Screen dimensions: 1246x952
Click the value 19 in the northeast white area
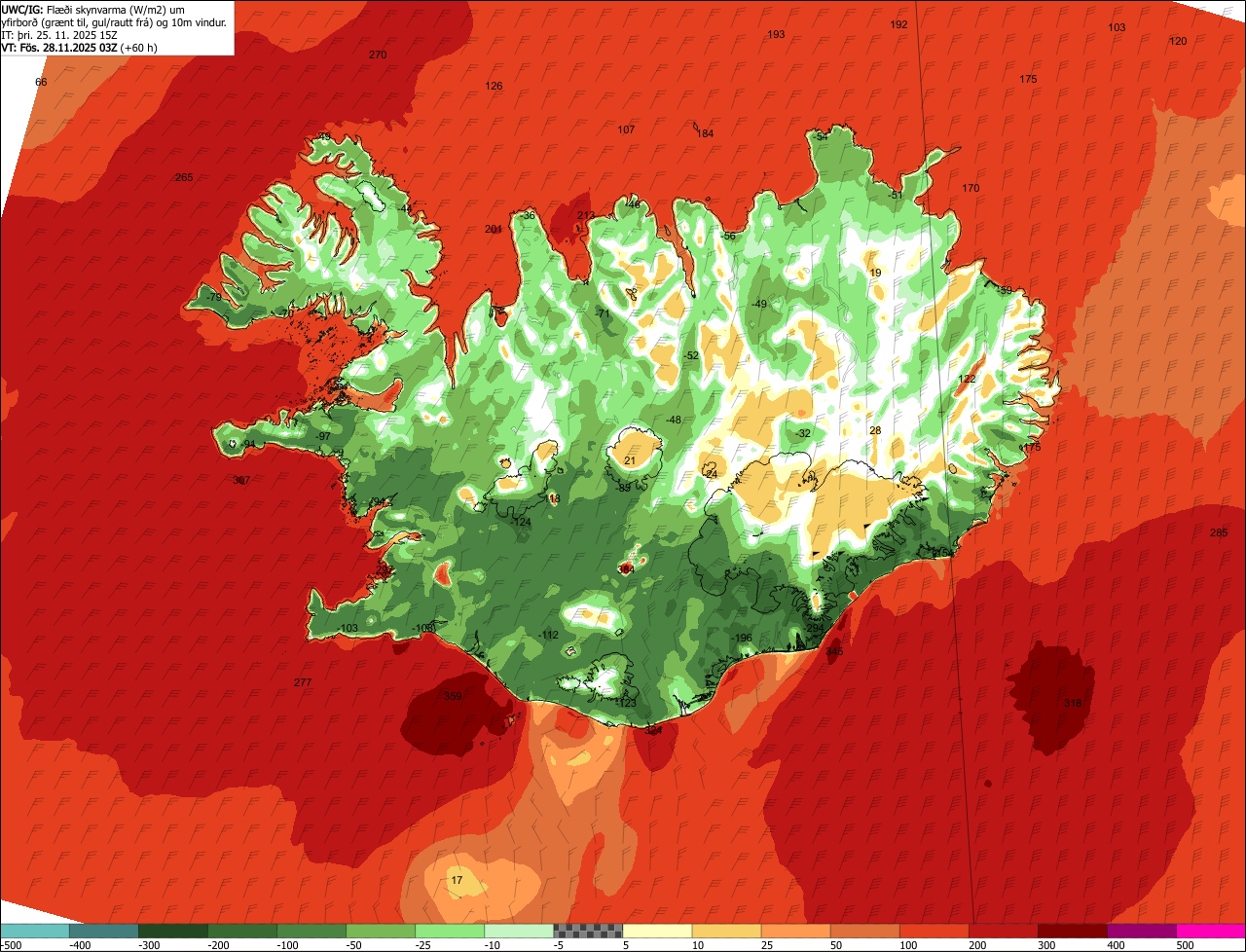pos(875,273)
